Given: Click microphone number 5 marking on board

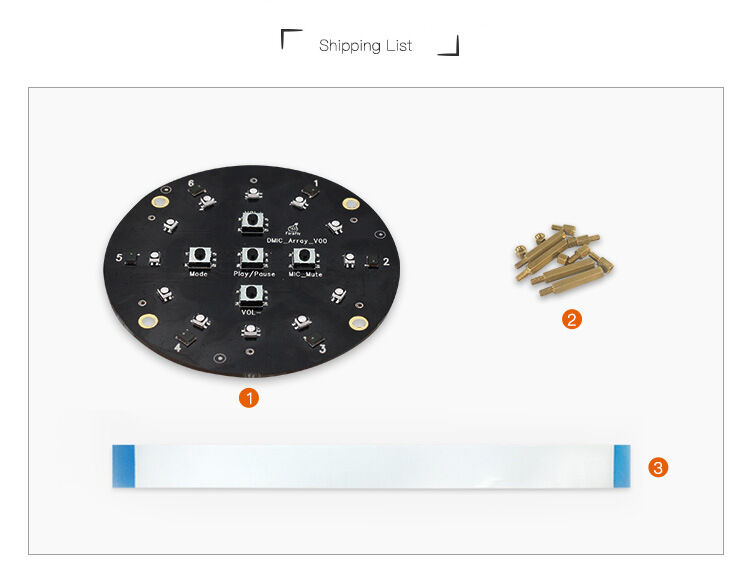Looking at the screenshot, I should pos(119,257).
